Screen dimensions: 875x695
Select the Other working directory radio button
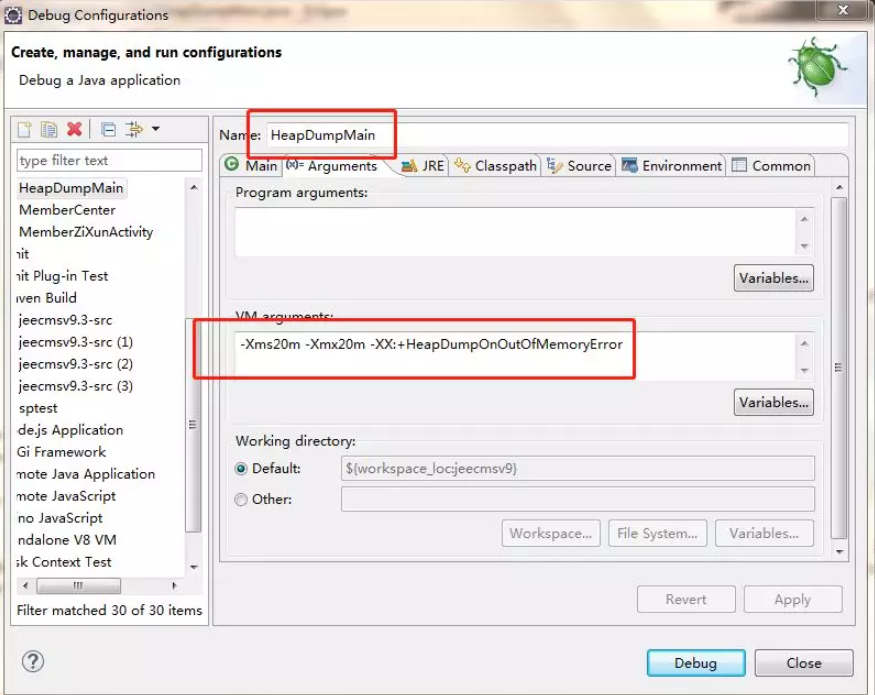[241, 499]
